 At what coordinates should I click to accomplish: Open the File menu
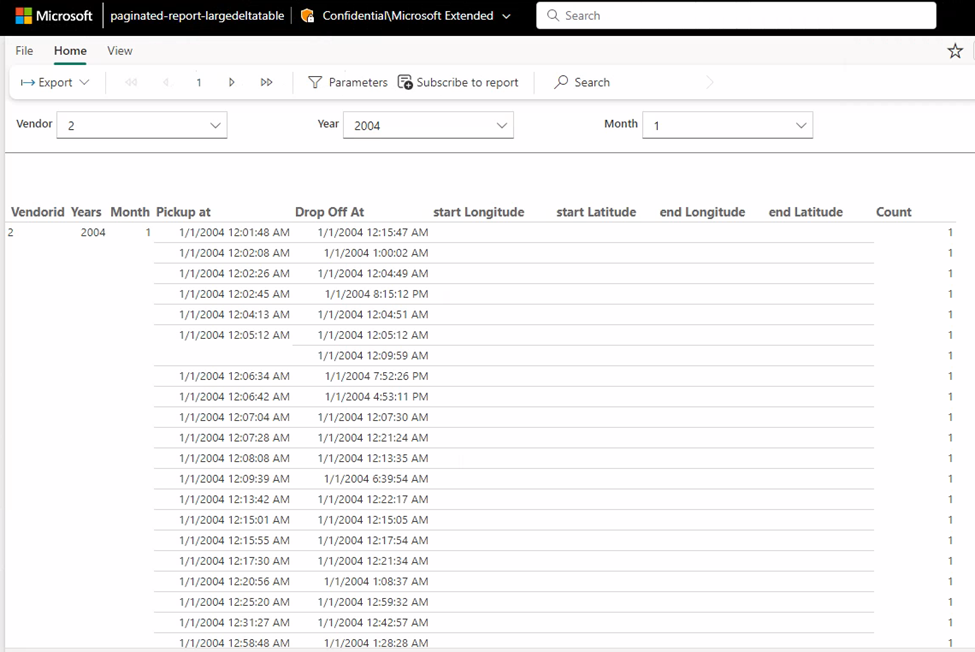(24, 51)
